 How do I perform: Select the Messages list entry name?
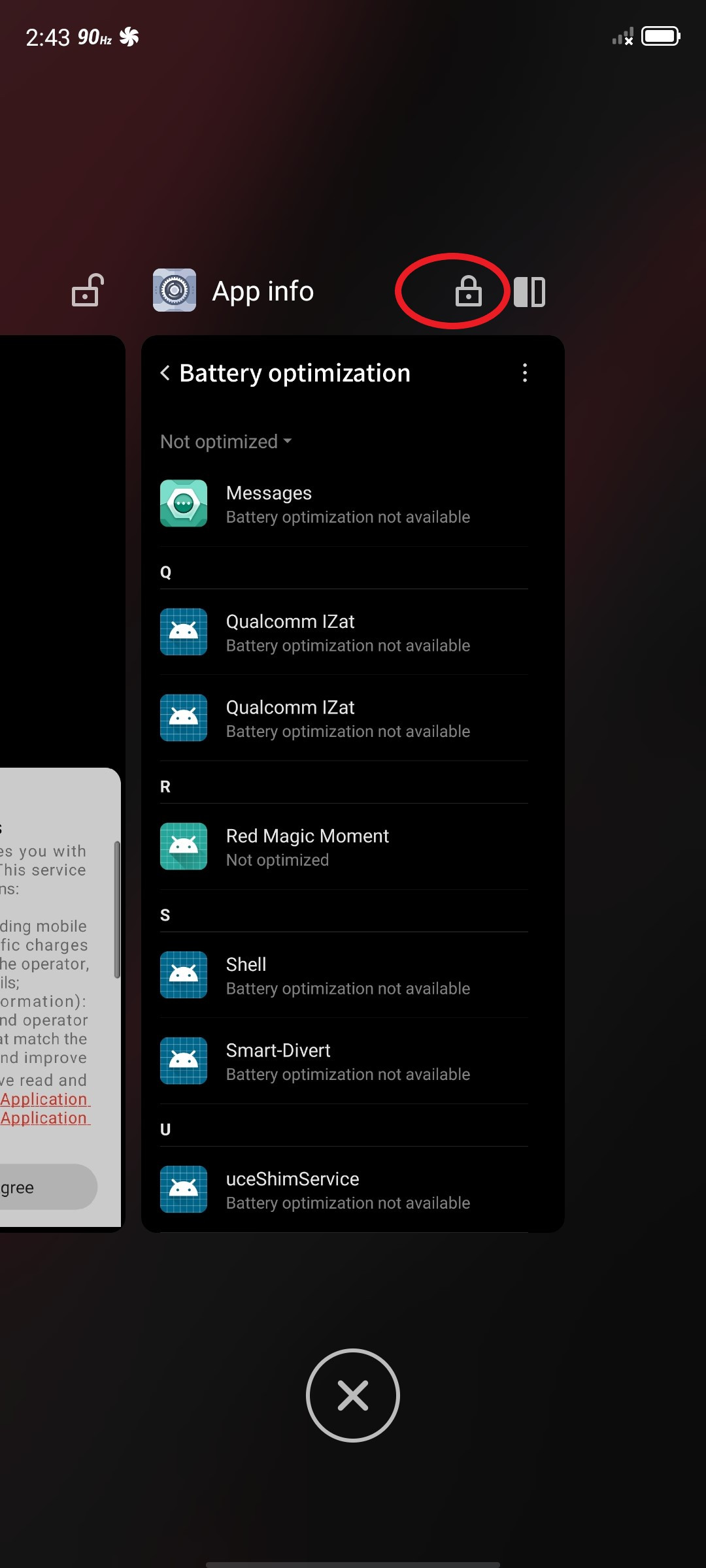(269, 493)
